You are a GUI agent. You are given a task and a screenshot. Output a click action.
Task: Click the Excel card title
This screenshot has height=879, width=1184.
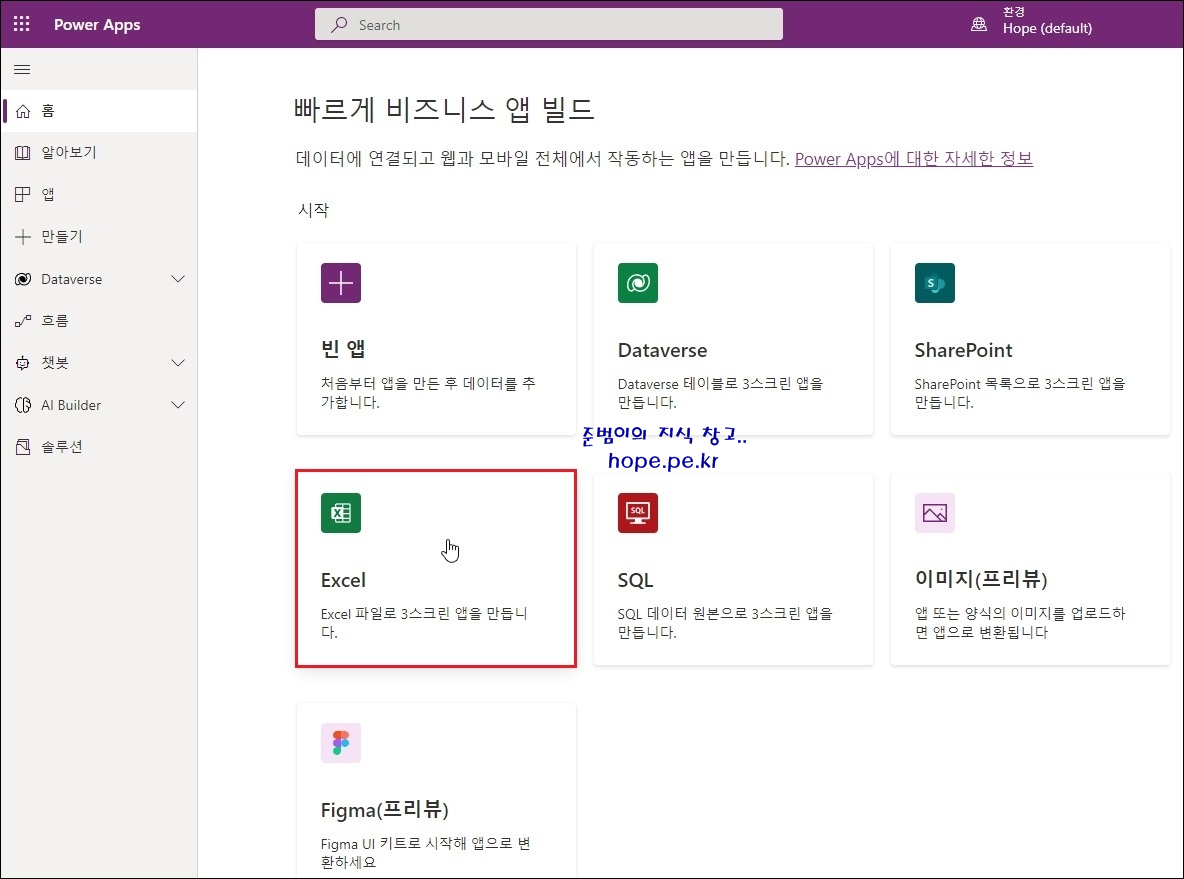coord(343,580)
